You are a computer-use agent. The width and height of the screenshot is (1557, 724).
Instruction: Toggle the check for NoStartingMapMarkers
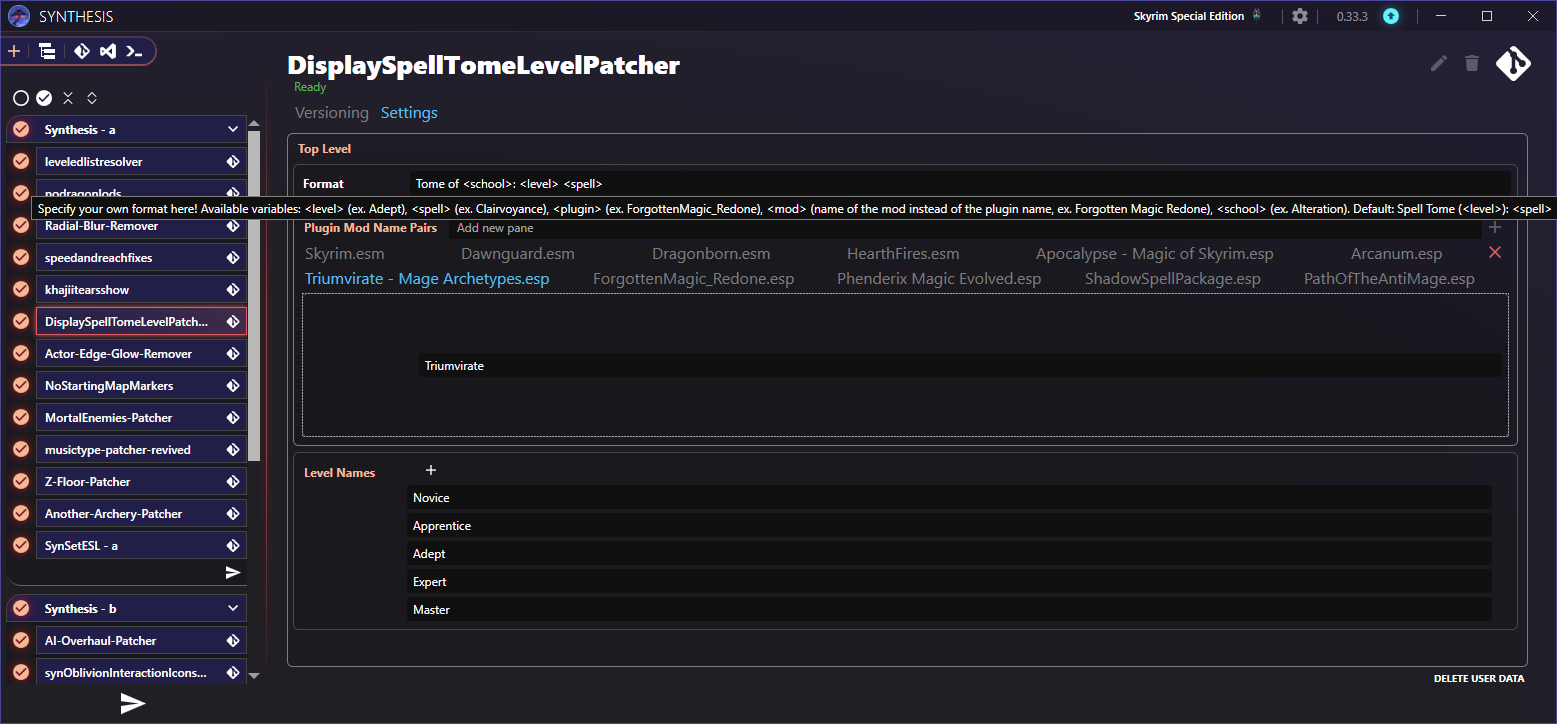pos(21,386)
